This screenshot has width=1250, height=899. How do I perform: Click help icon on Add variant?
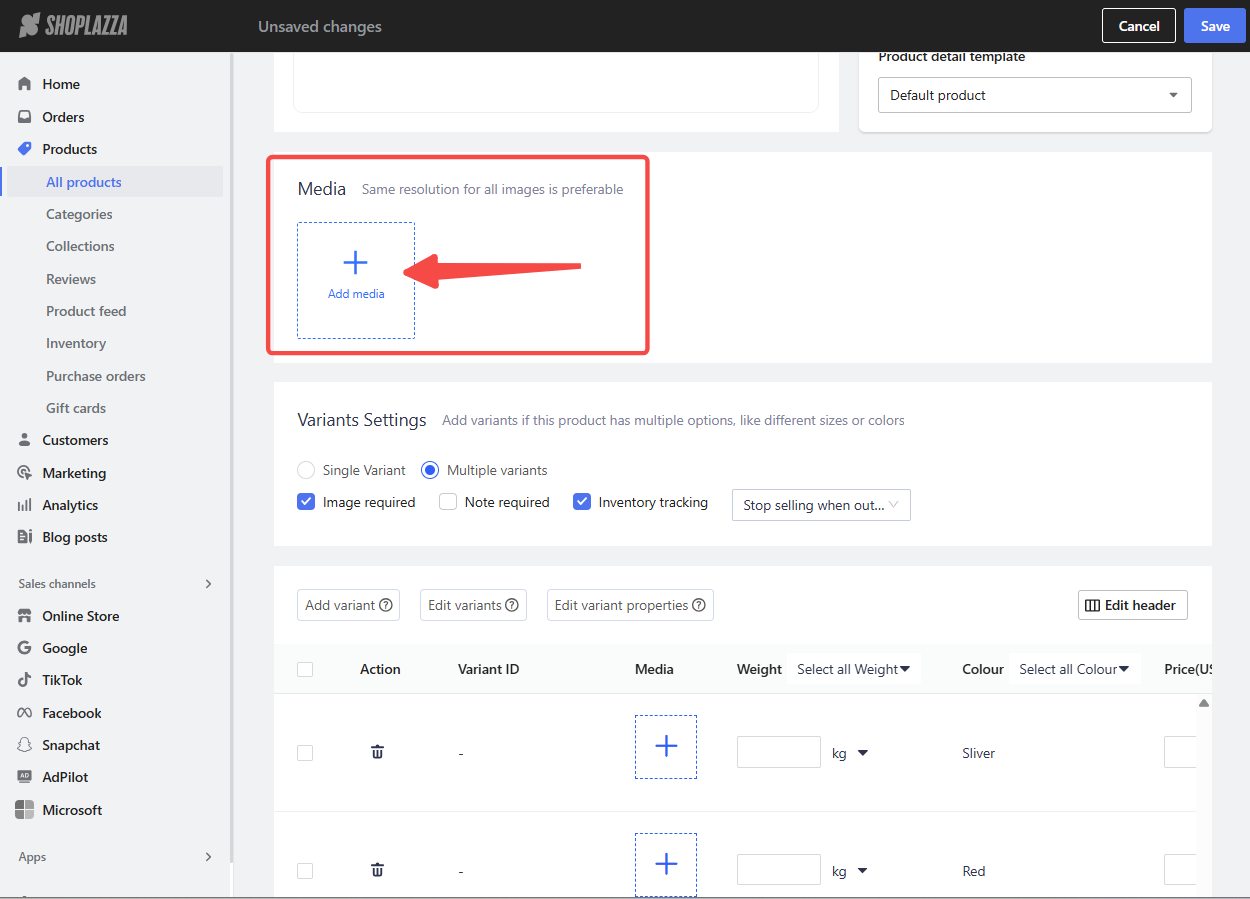(386, 605)
